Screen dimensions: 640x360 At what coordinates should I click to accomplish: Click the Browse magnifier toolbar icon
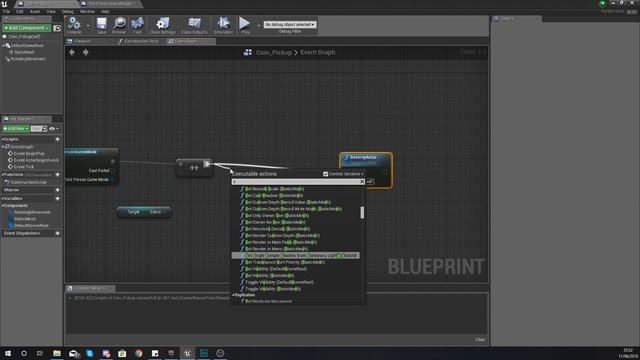[119, 25]
